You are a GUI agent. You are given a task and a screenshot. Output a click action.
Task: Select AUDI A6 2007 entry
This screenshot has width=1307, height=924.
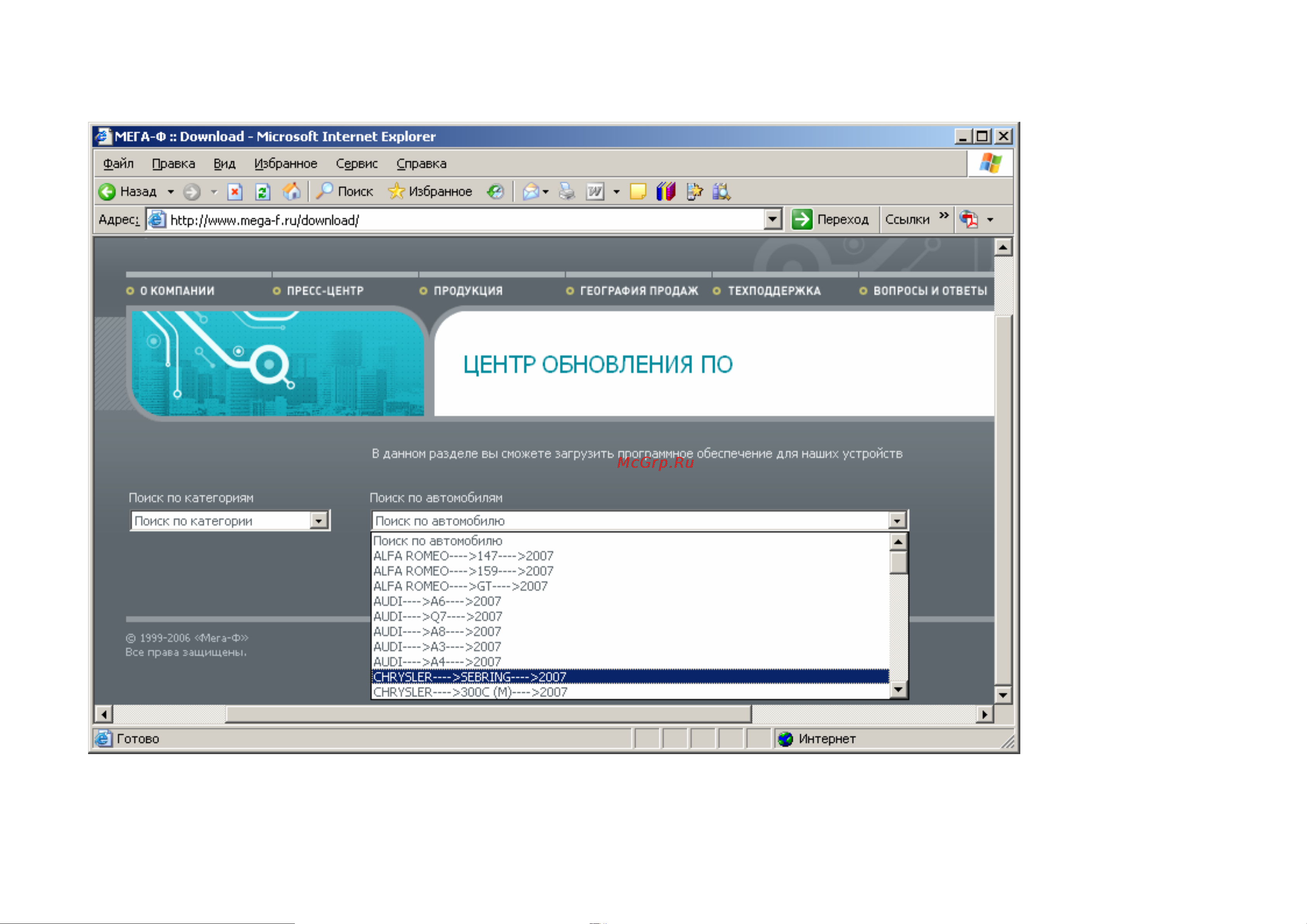(x=630, y=601)
